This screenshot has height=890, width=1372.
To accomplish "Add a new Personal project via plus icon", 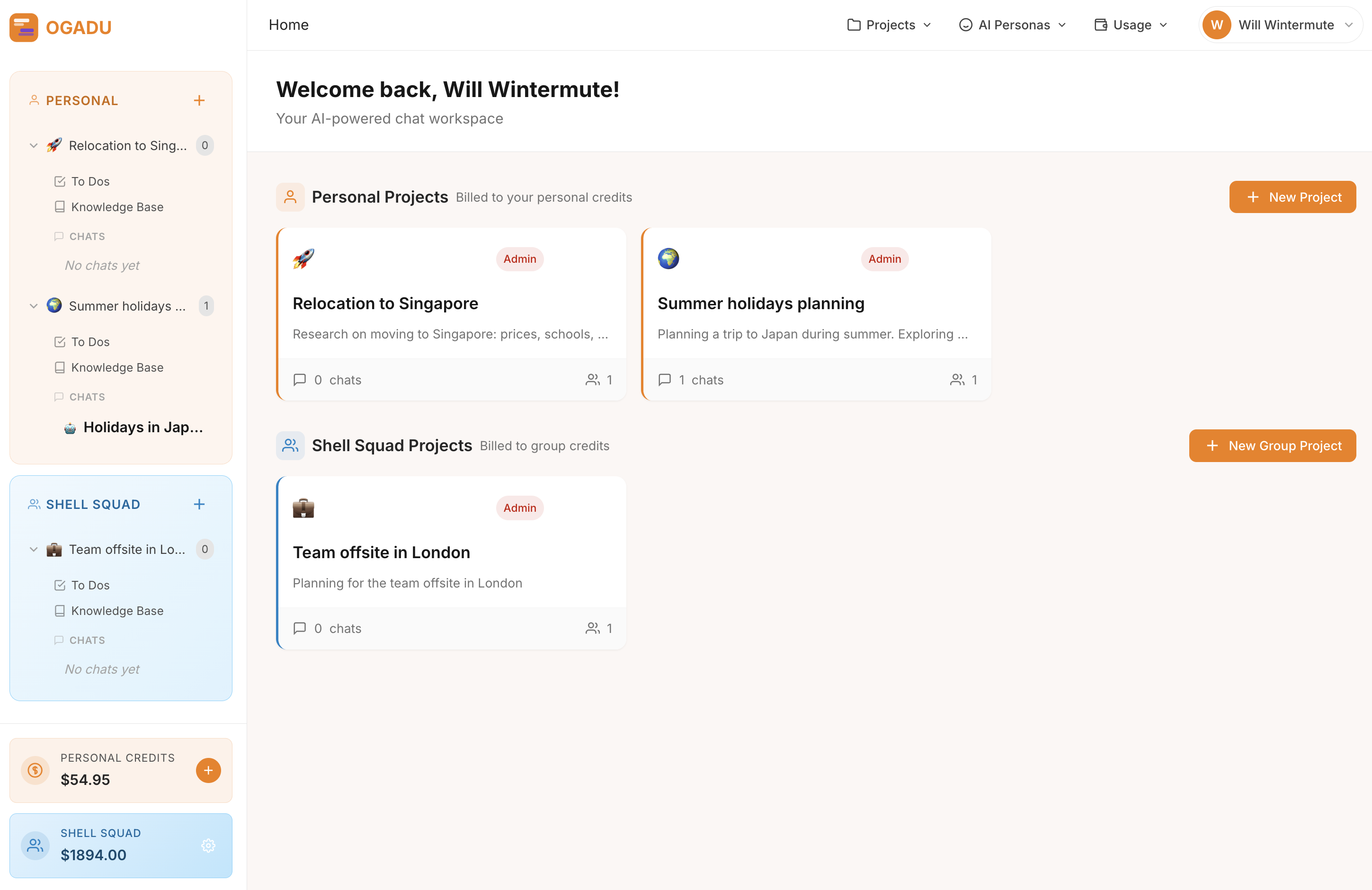I will tap(199, 100).
